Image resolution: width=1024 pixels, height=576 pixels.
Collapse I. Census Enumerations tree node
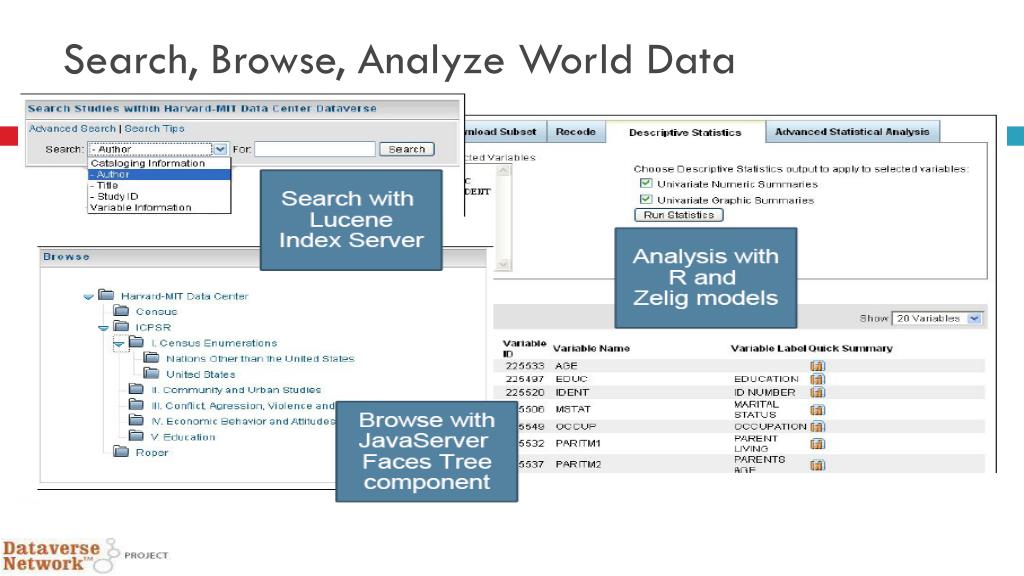[119, 344]
